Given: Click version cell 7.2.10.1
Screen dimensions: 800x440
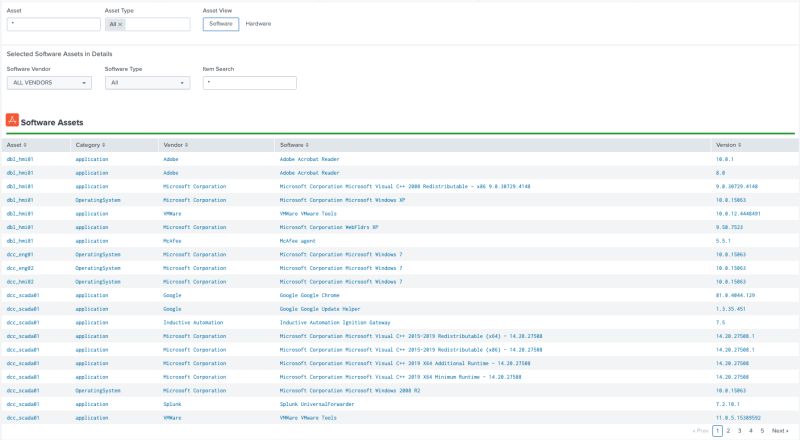Looking at the screenshot, I should [x=728, y=404].
